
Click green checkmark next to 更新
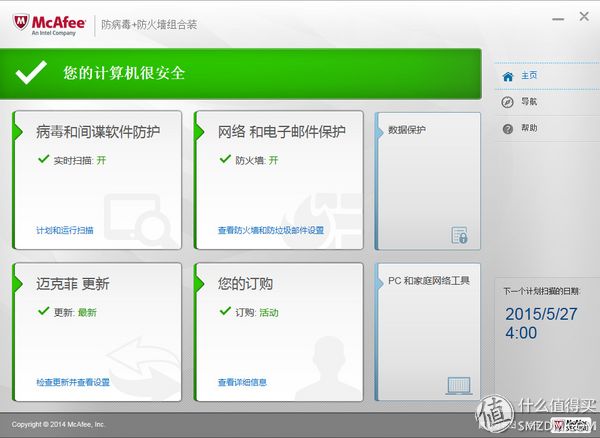coord(44,311)
